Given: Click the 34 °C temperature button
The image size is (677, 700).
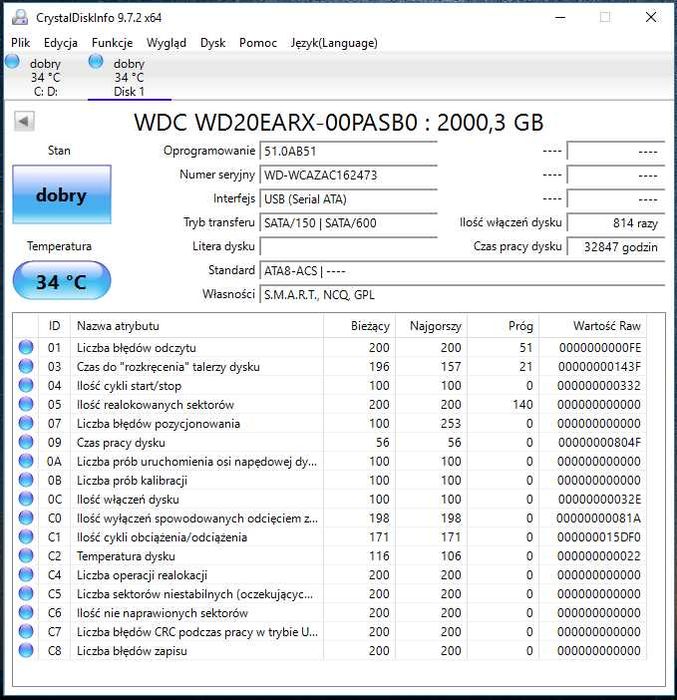Looking at the screenshot, I should click(62, 281).
